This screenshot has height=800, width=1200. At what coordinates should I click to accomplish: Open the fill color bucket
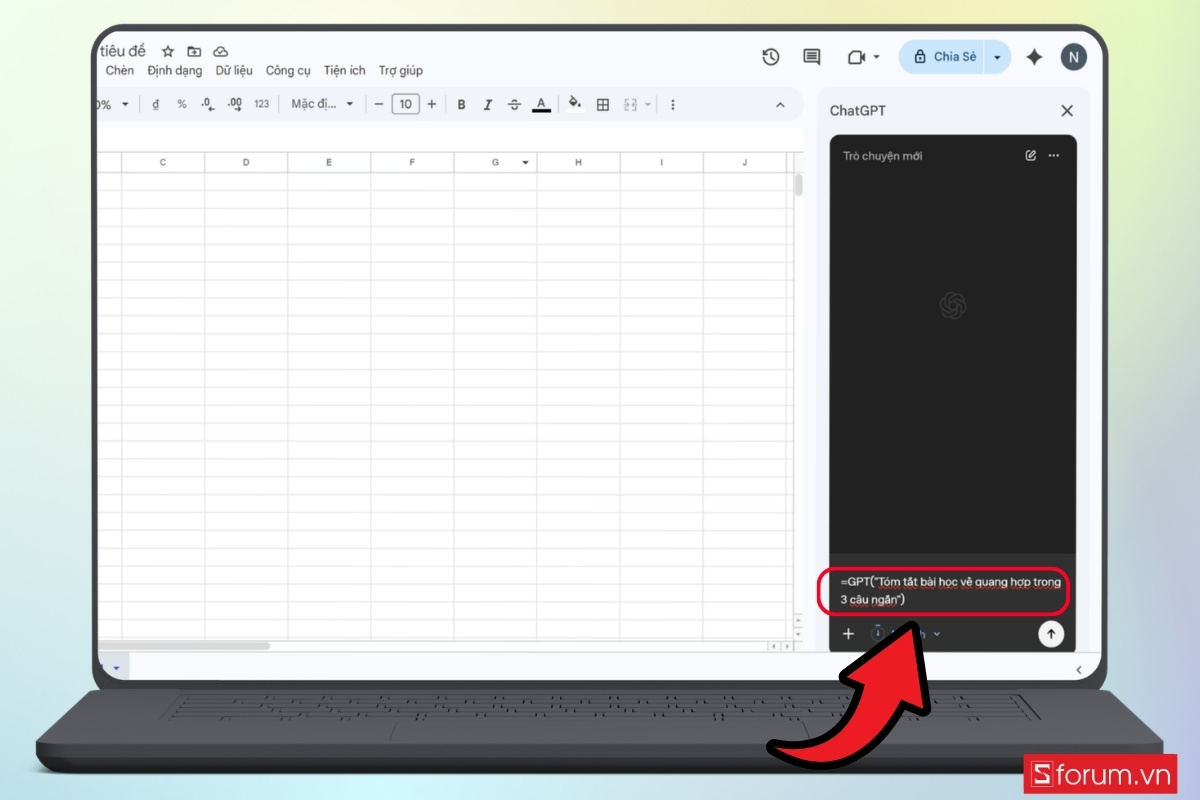[x=575, y=103]
